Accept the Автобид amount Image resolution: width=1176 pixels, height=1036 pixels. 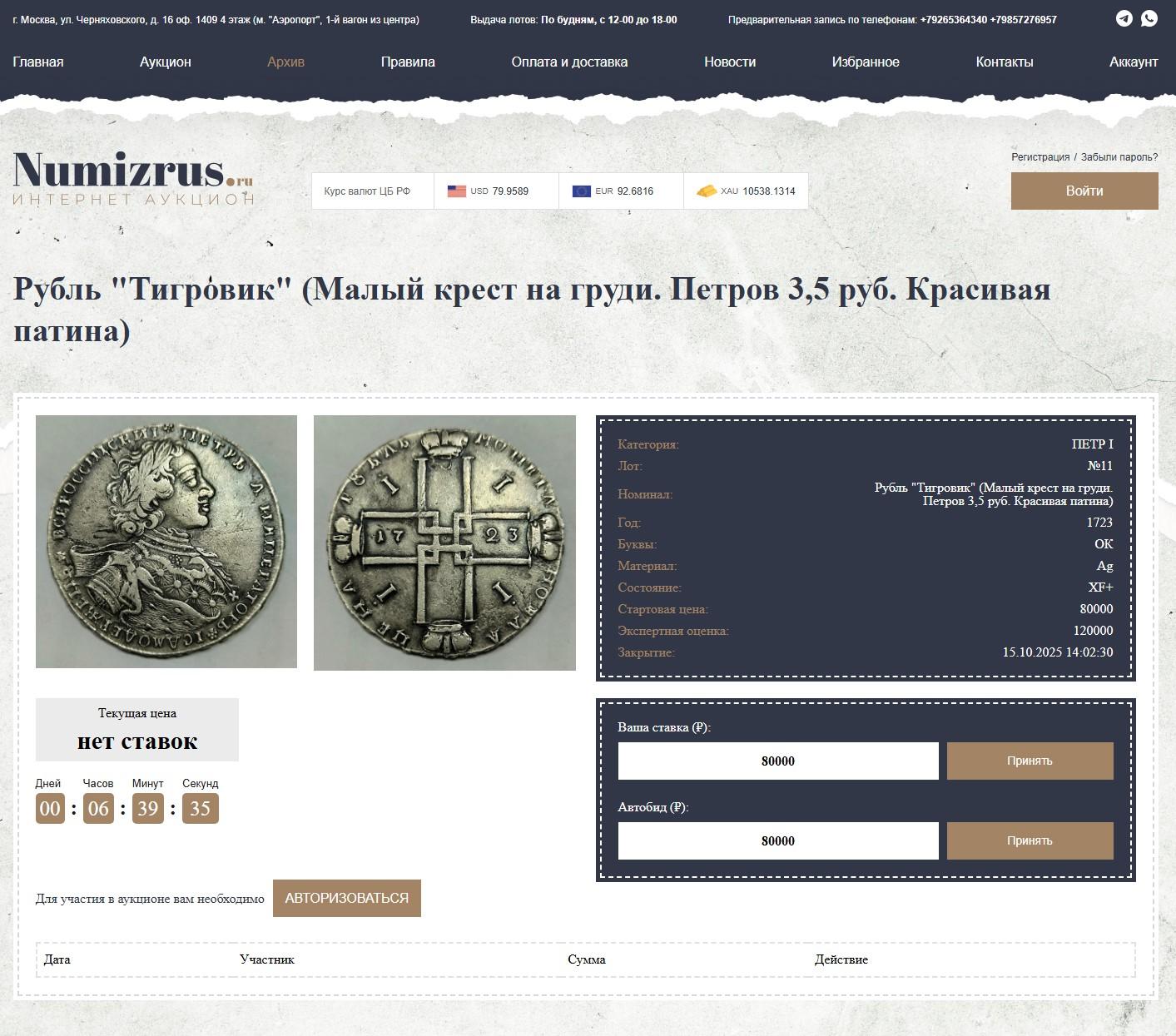click(1030, 840)
